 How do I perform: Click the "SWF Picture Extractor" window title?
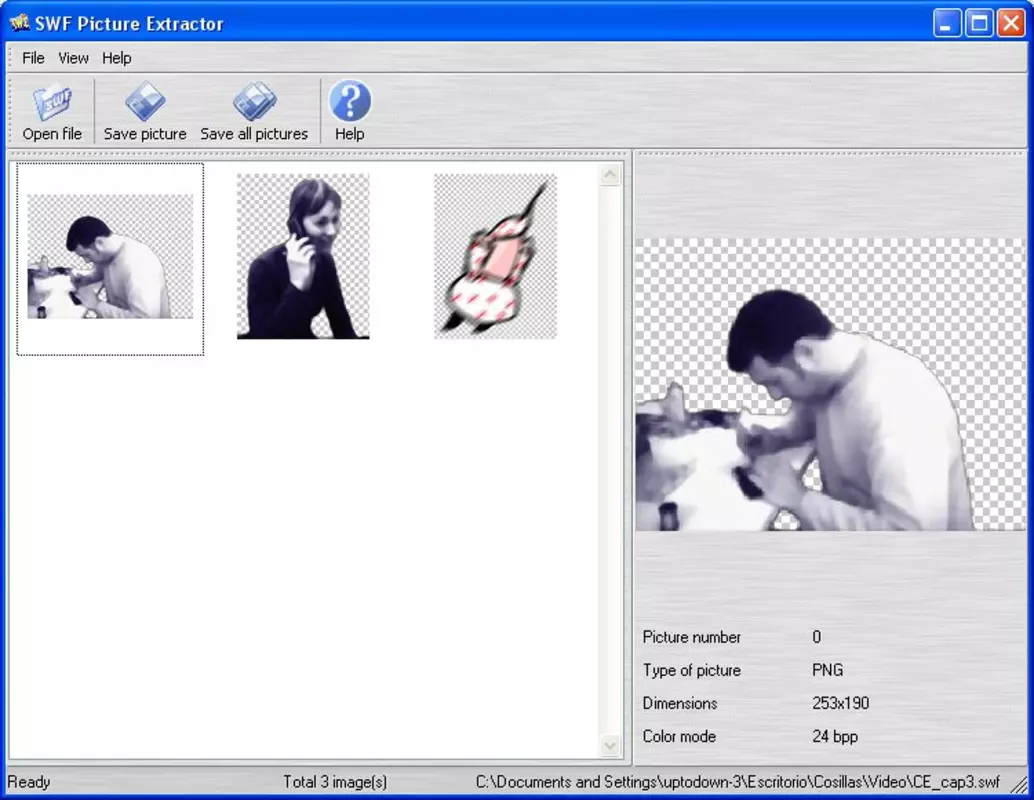click(x=129, y=24)
